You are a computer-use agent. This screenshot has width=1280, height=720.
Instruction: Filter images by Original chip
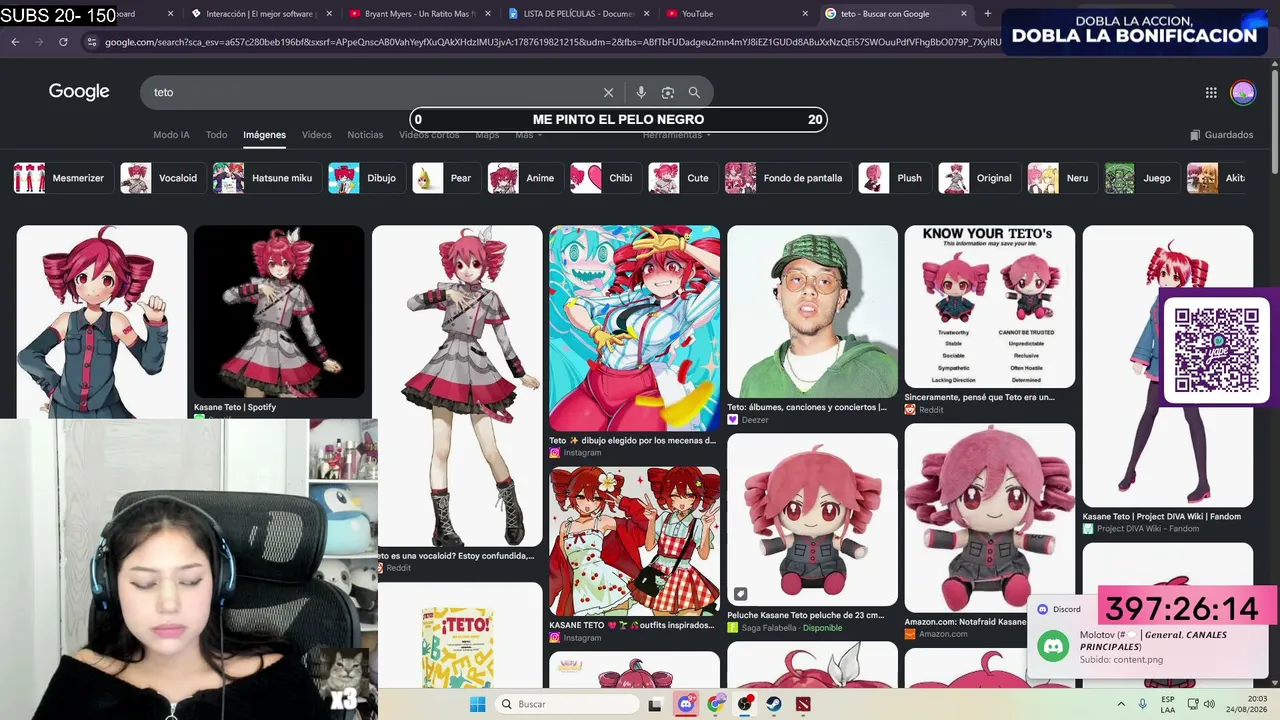pos(978,178)
